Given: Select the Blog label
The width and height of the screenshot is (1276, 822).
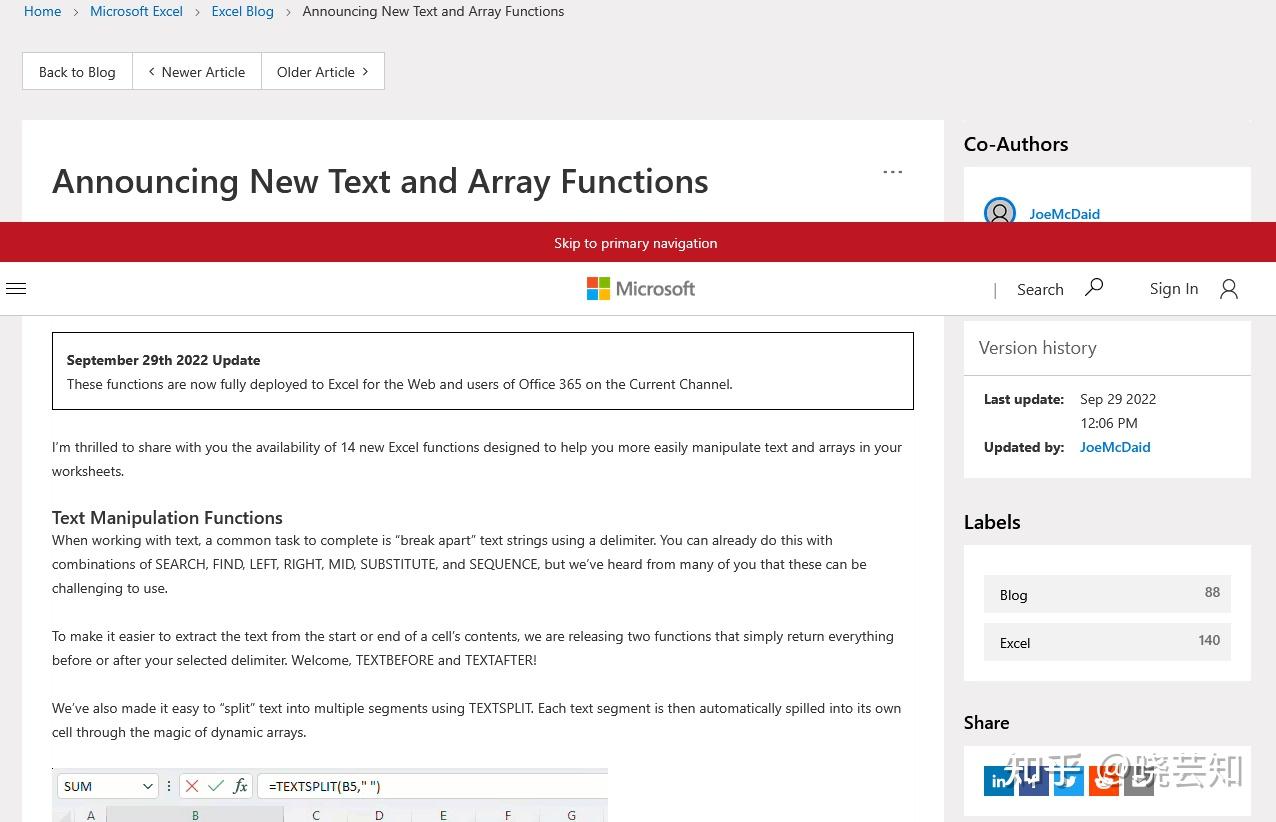Looking at the screenshot, I should tap(1107, 594).
